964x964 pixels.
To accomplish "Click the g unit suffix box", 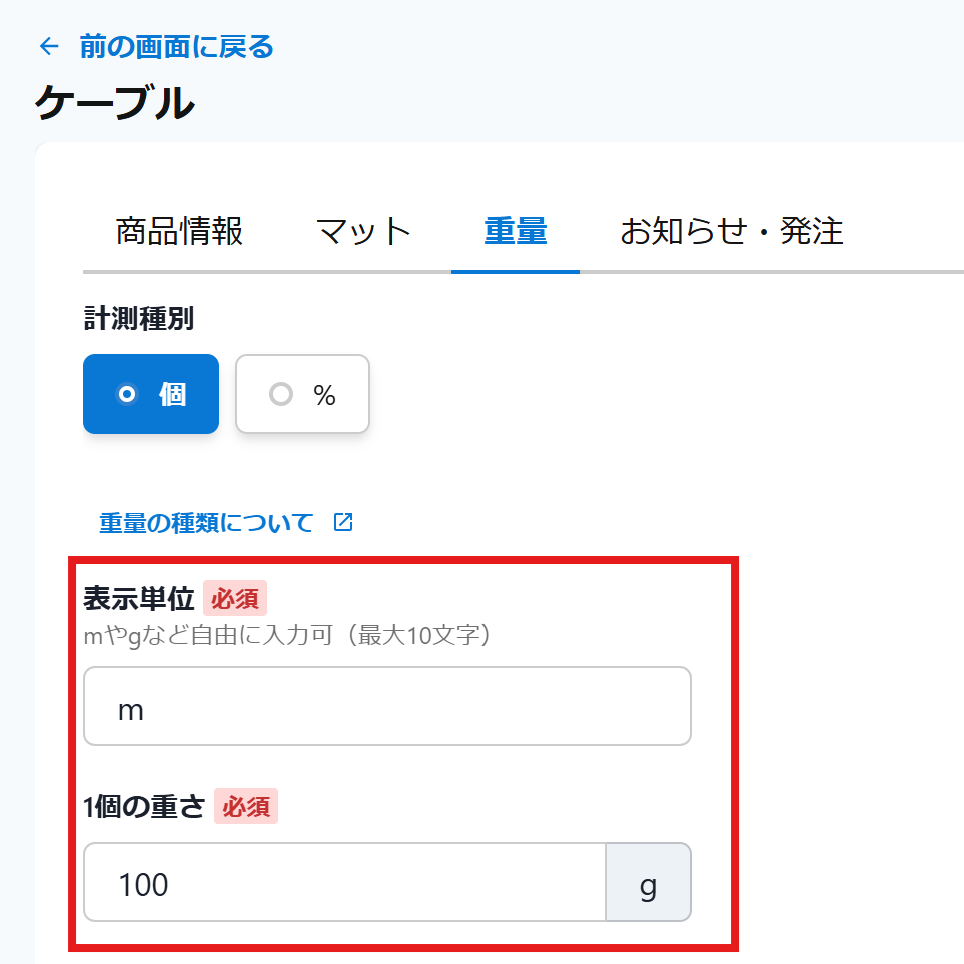I will click(x=648, y=882).
